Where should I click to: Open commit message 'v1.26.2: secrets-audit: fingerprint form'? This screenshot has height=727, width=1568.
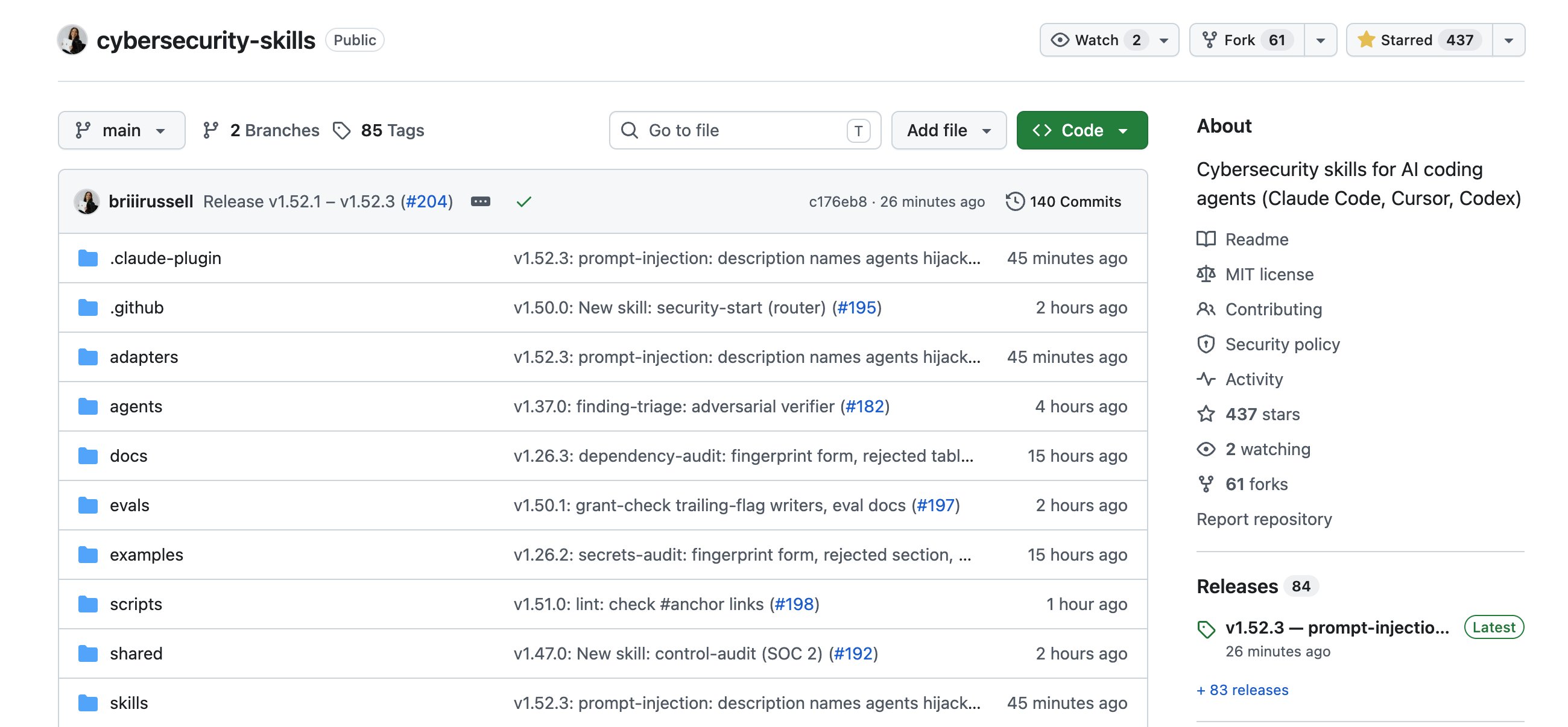[x=742, y=554]
